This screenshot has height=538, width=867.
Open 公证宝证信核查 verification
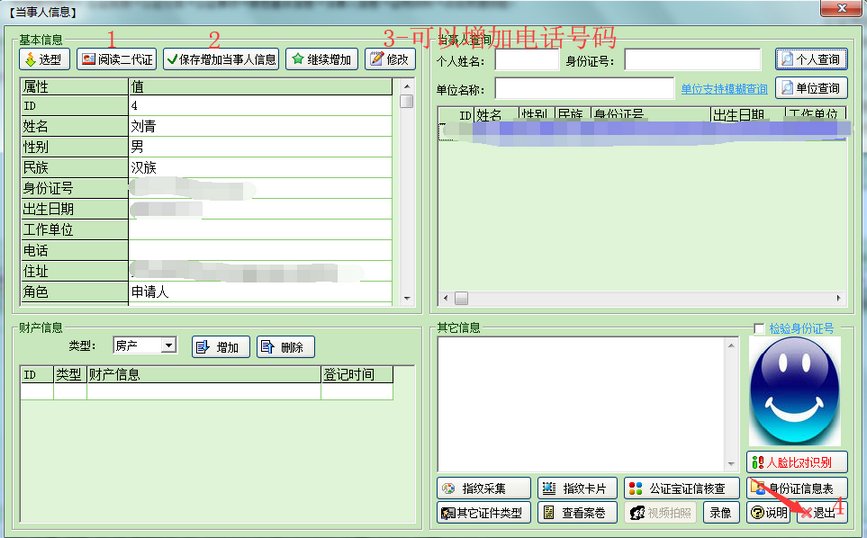(x=681, y=489)
